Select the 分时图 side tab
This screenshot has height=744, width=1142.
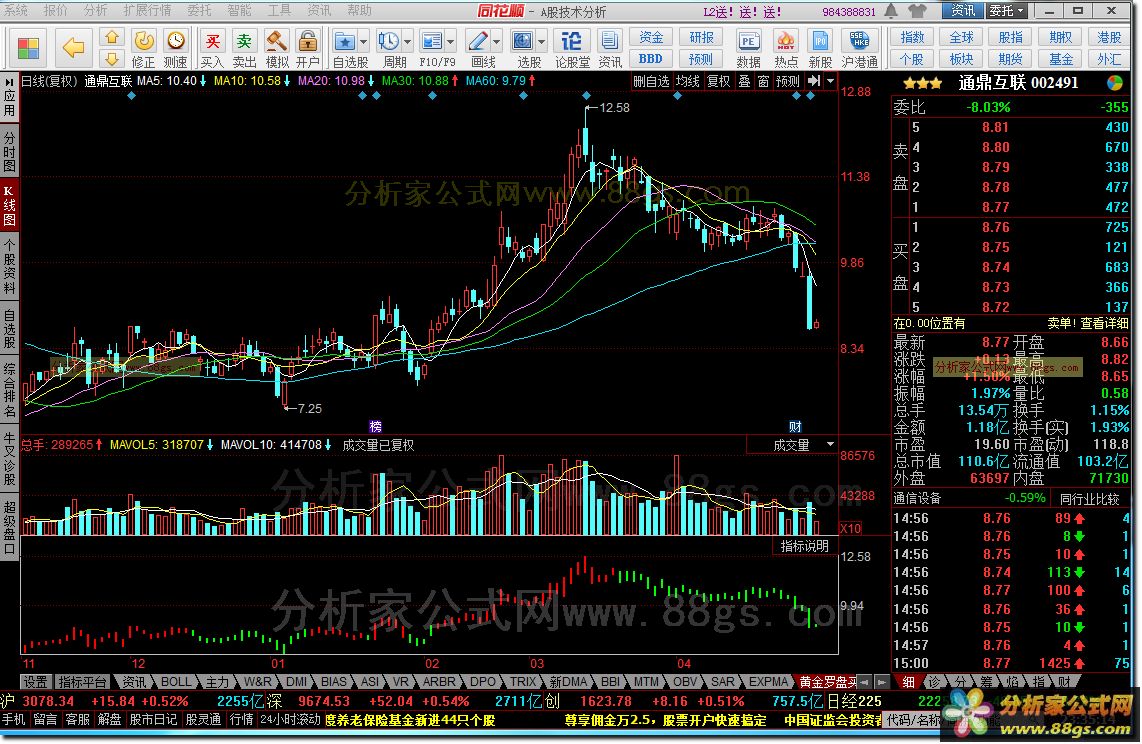point(9,152)
